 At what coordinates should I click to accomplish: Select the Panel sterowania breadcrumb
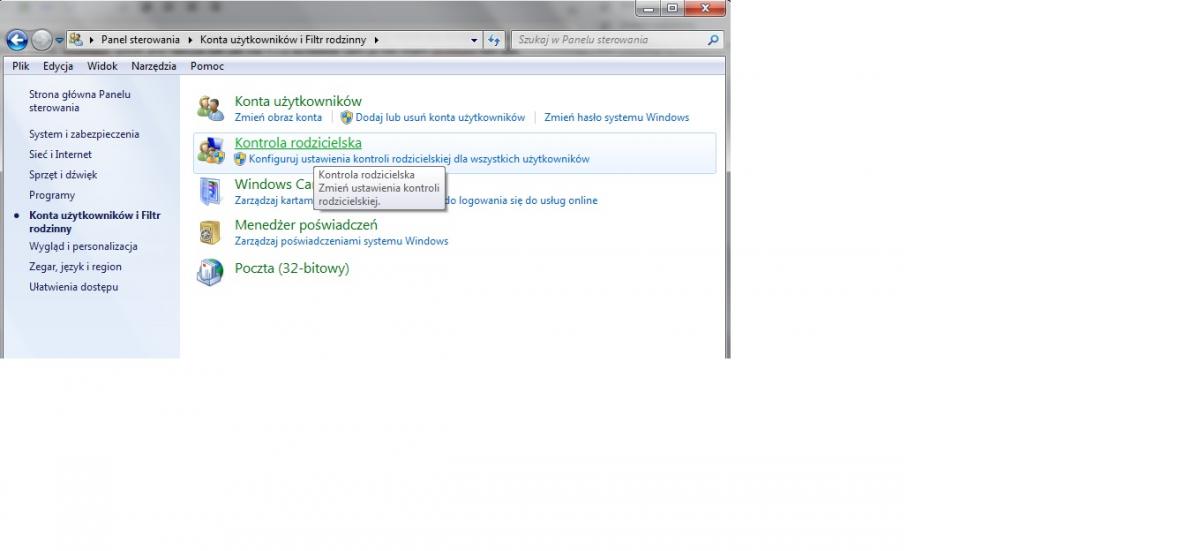(141, 40)
